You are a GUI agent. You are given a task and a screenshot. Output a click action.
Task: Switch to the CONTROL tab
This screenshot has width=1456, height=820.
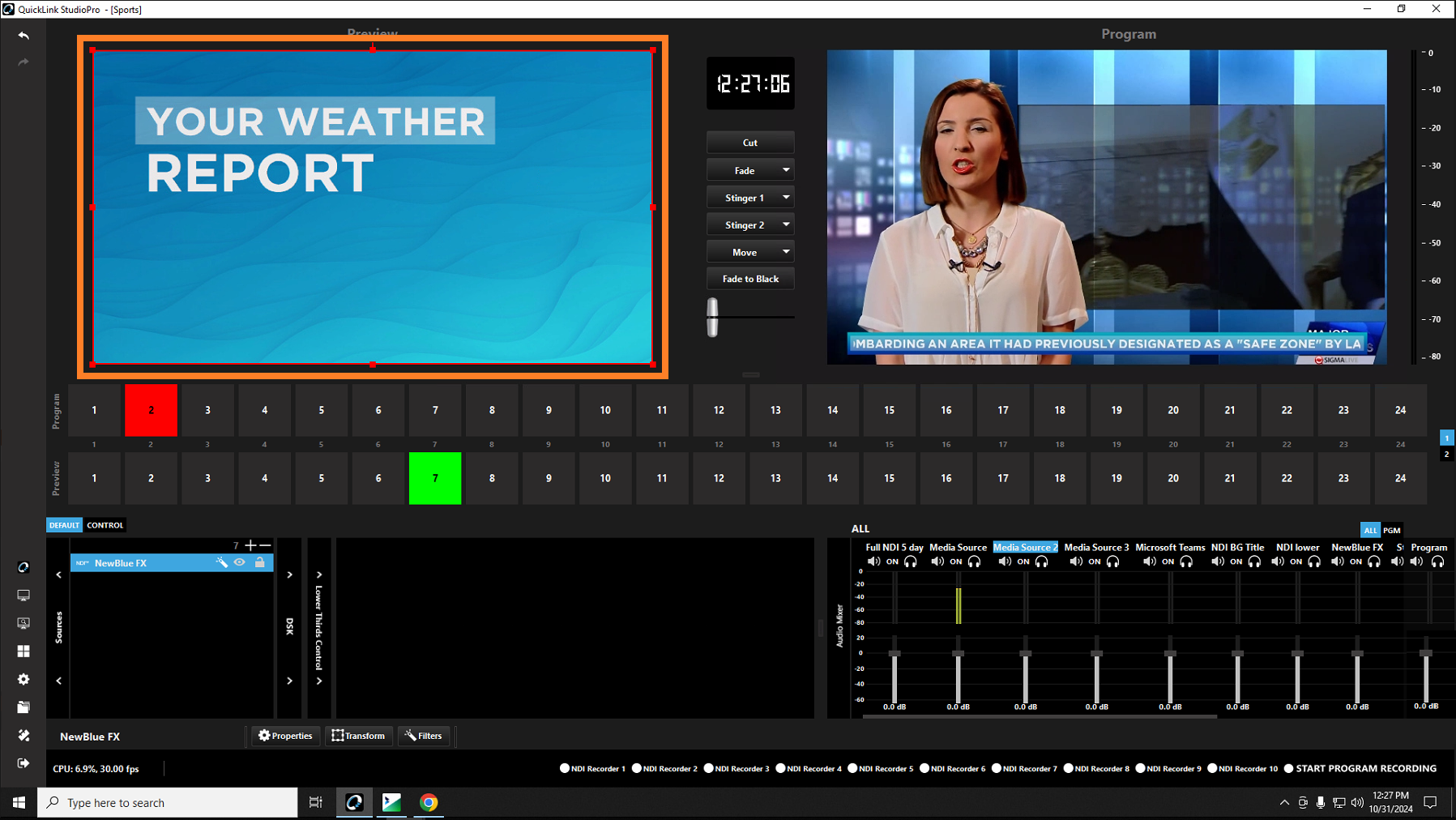point(105,525)
